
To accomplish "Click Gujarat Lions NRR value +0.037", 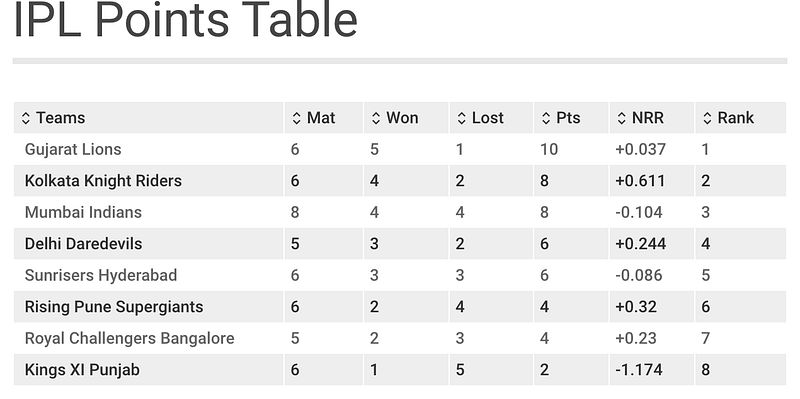I will click(640, 149).
